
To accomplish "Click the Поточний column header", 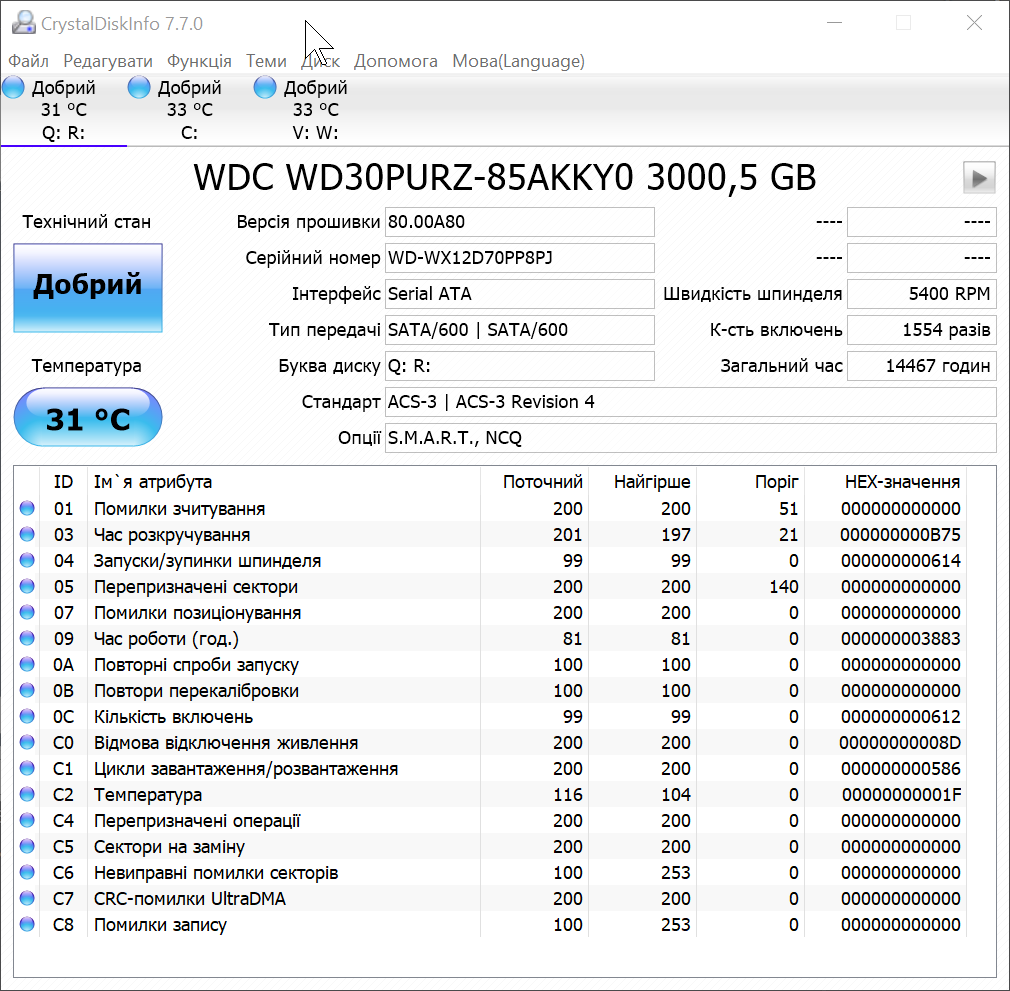I will [534, 482].
